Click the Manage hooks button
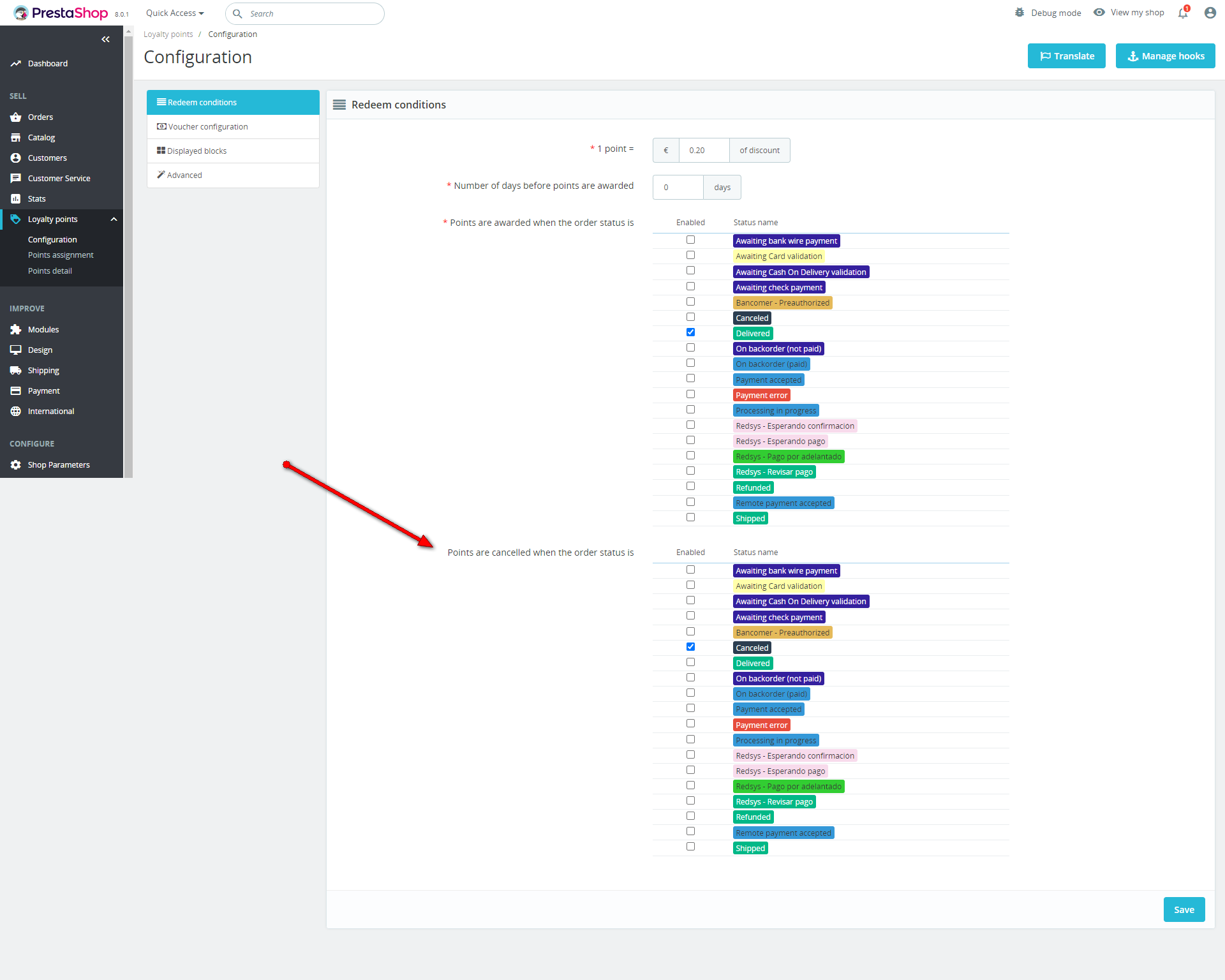Viewport: 1225px width, 980px height. pyautogui.click(x=1165, y=56)
